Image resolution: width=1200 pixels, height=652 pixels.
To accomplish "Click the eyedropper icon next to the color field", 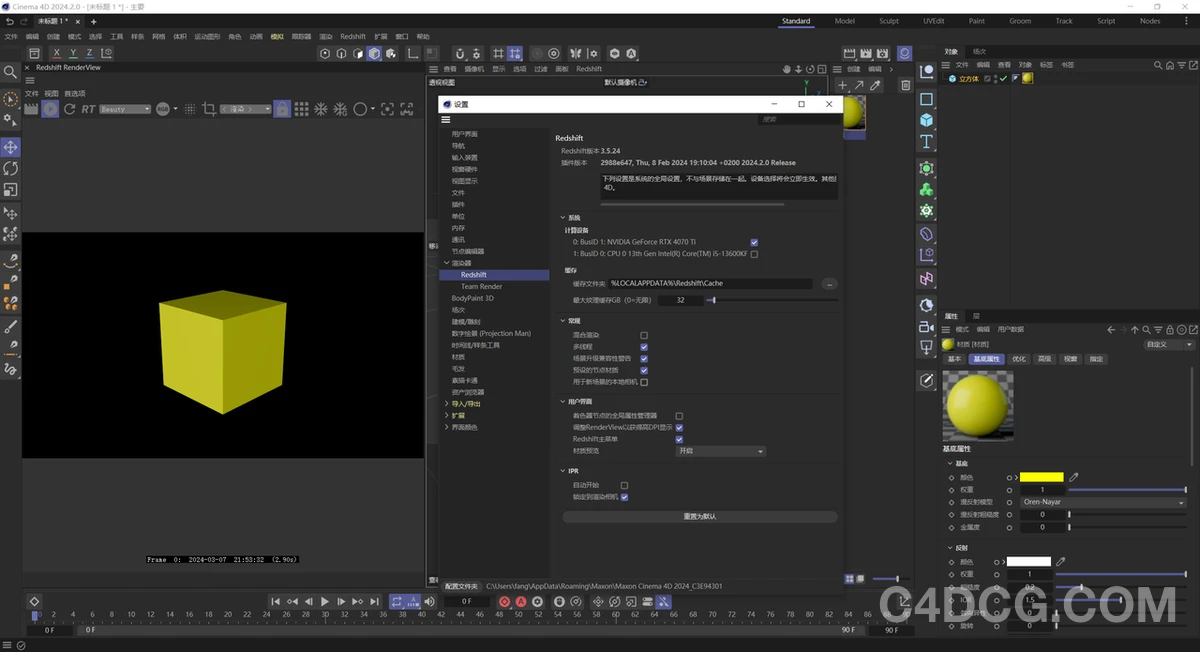I will [x=1073, y=477].
